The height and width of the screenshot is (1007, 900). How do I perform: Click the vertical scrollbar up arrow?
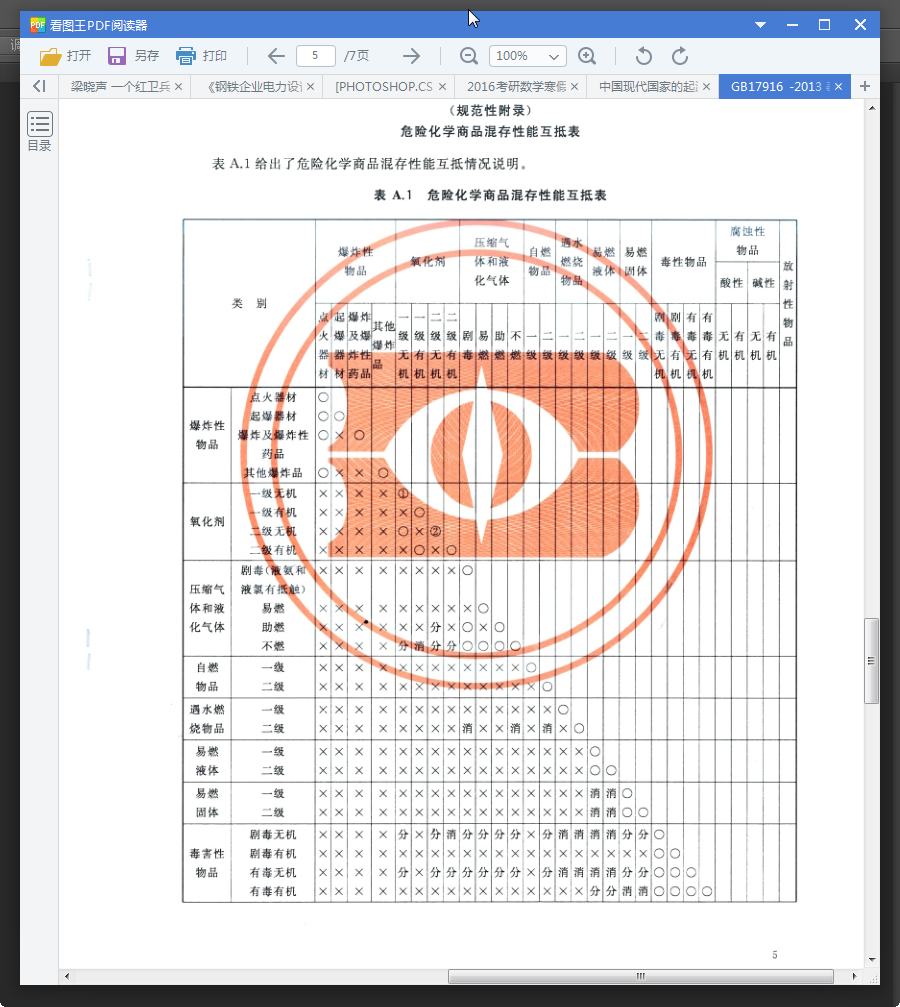(872, 108)
